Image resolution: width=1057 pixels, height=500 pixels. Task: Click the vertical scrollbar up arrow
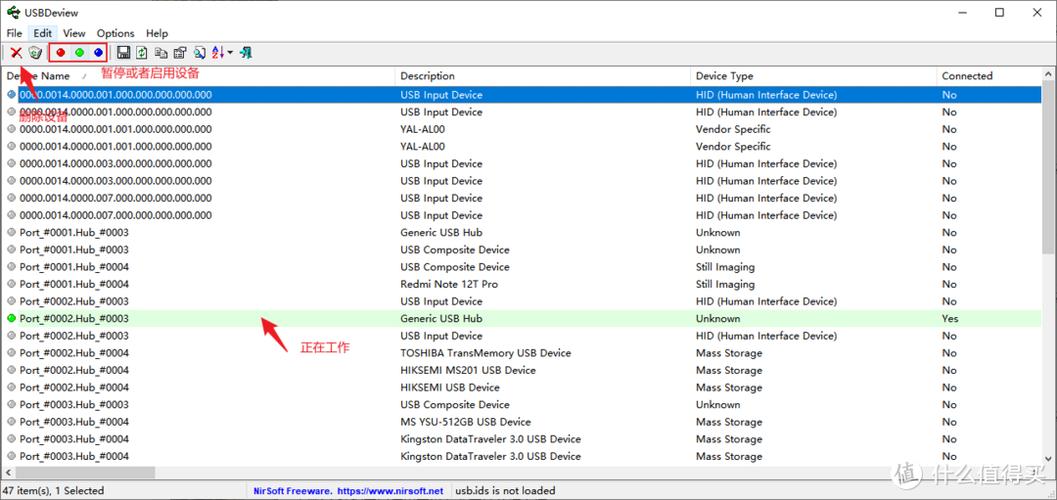[1049, 74]
